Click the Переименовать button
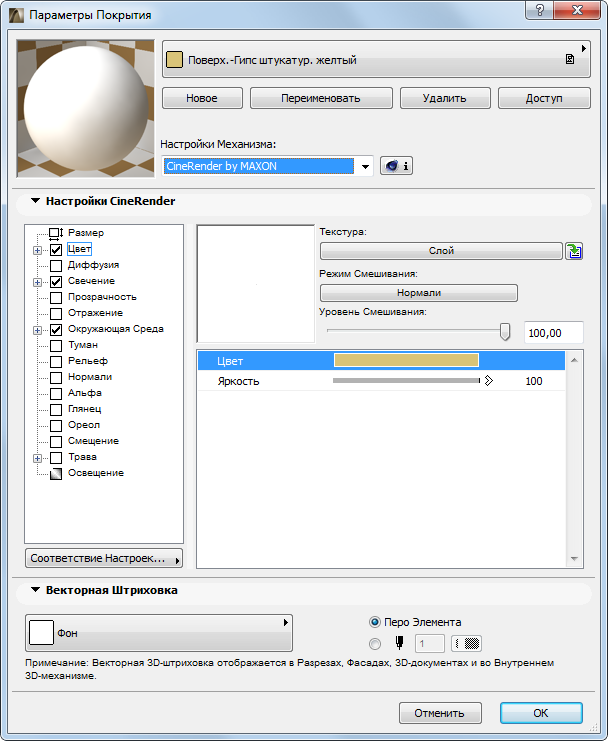The height and width of the screenshot is (741, 608). tap(321, 98)
